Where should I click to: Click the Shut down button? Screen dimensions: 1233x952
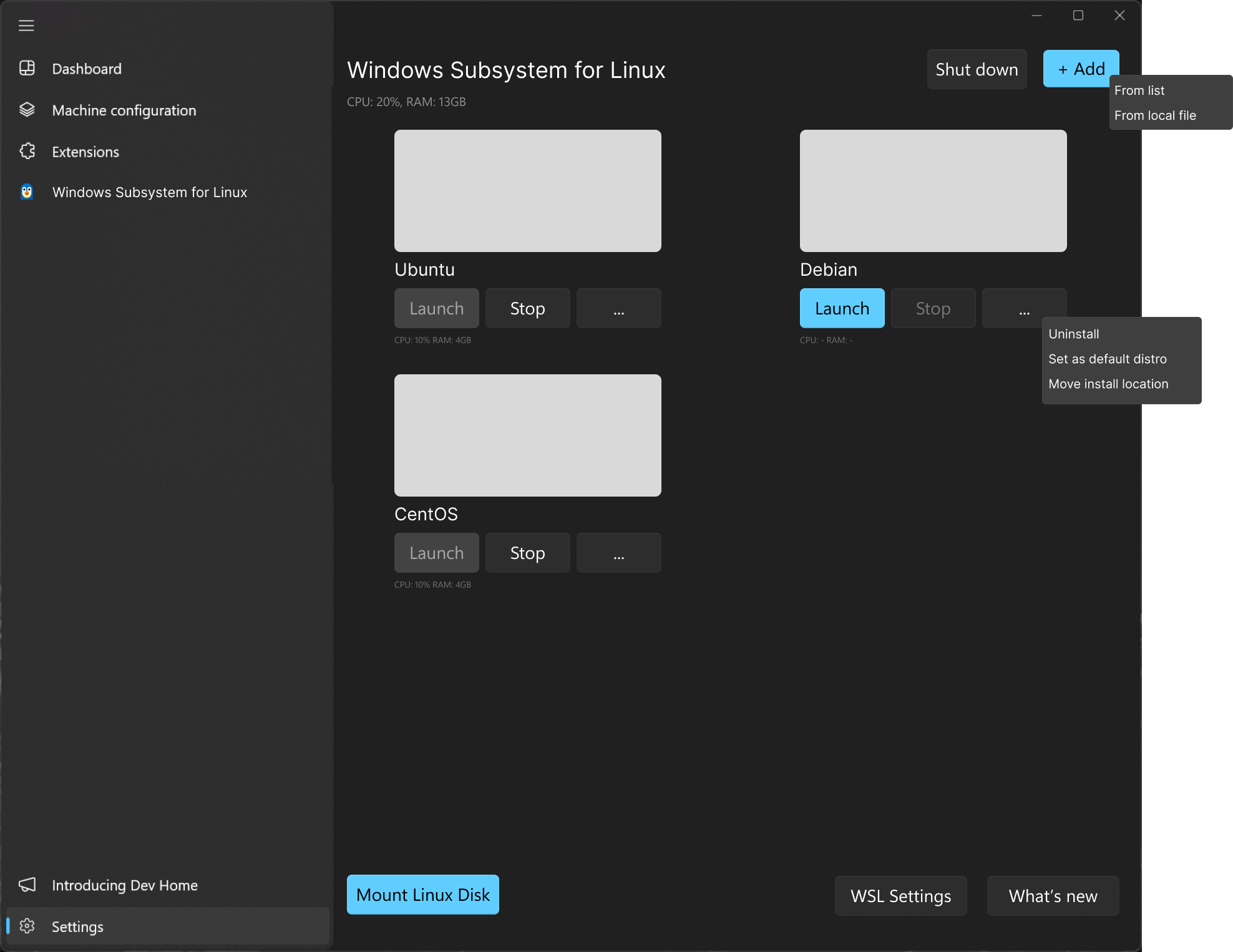click(x=976, y=69)
